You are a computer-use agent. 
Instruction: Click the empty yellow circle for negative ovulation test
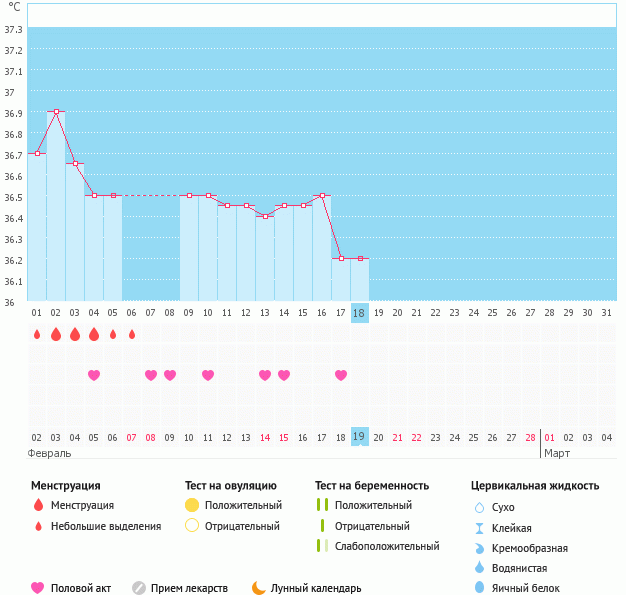point(192,526)
